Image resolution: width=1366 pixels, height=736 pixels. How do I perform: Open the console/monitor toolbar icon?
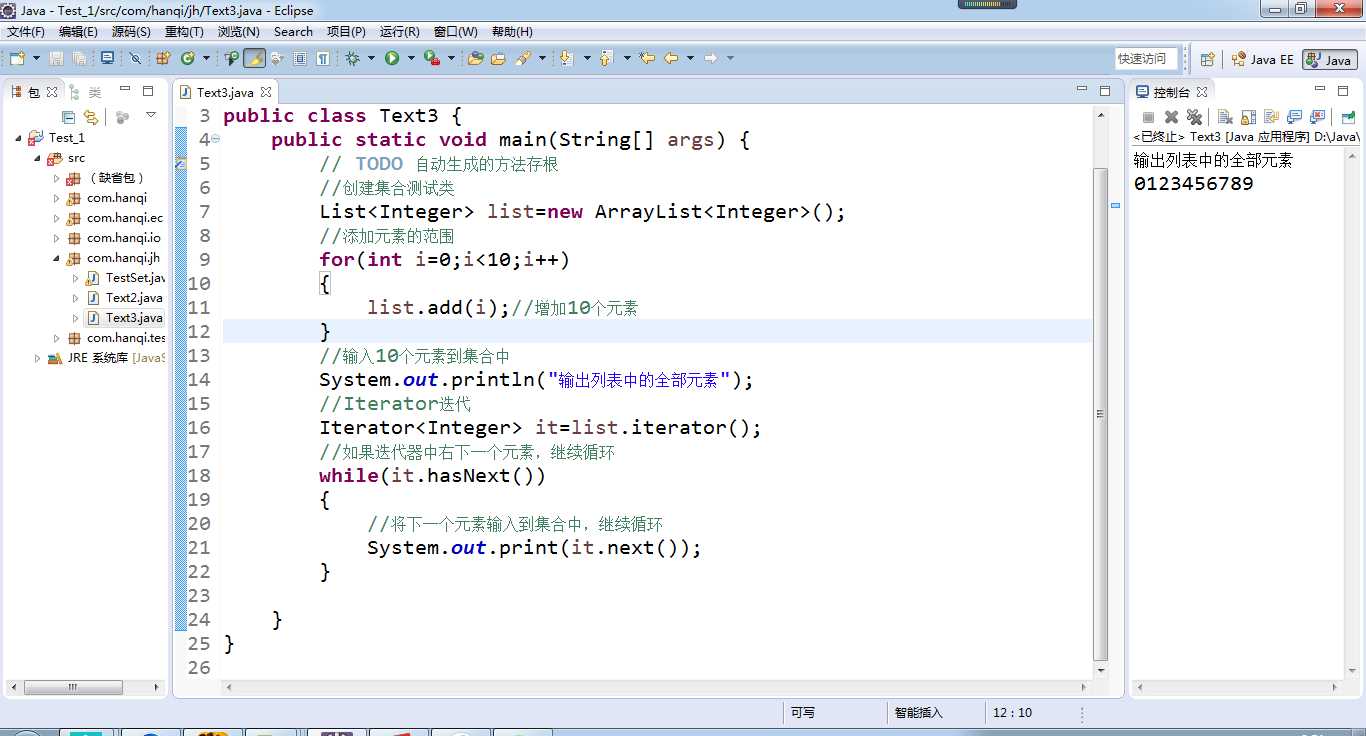coord(107,59)
